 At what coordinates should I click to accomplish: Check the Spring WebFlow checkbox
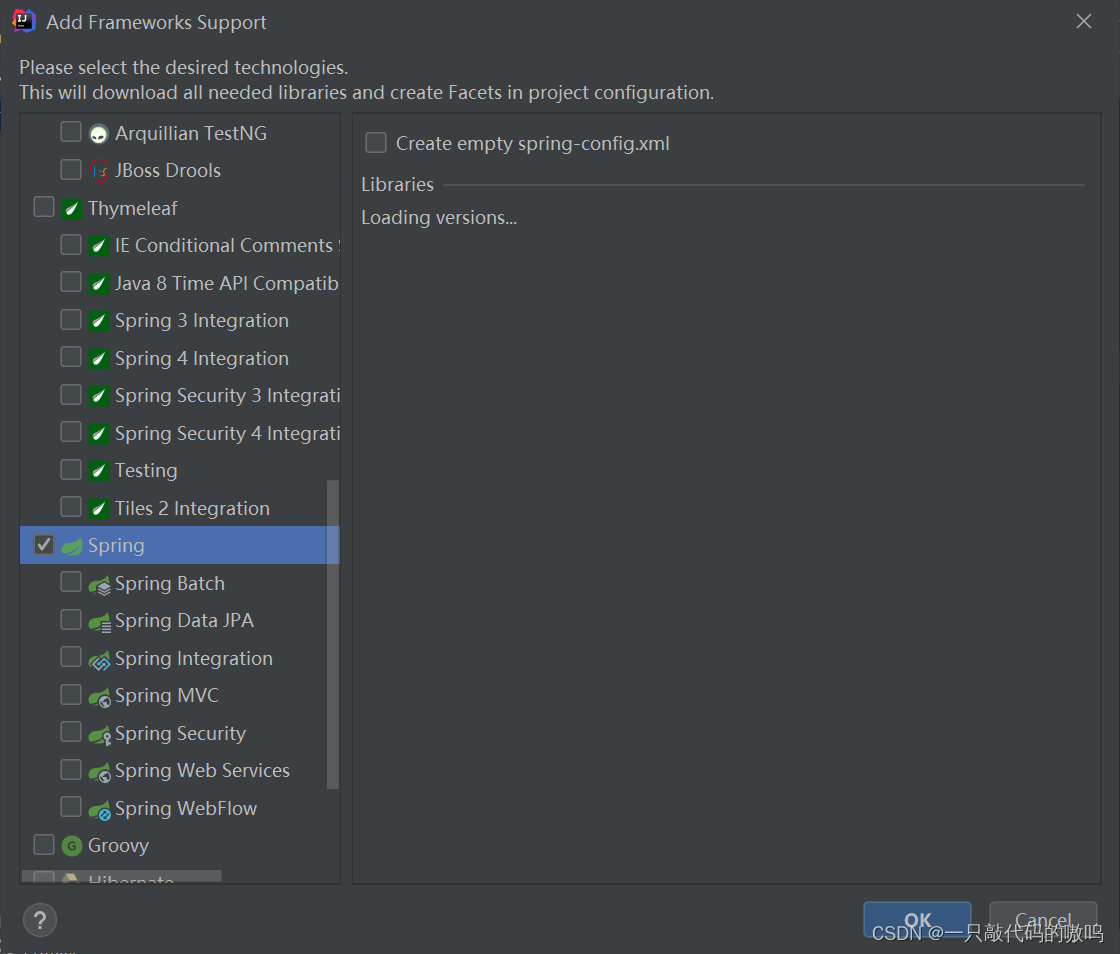point(71,807)
